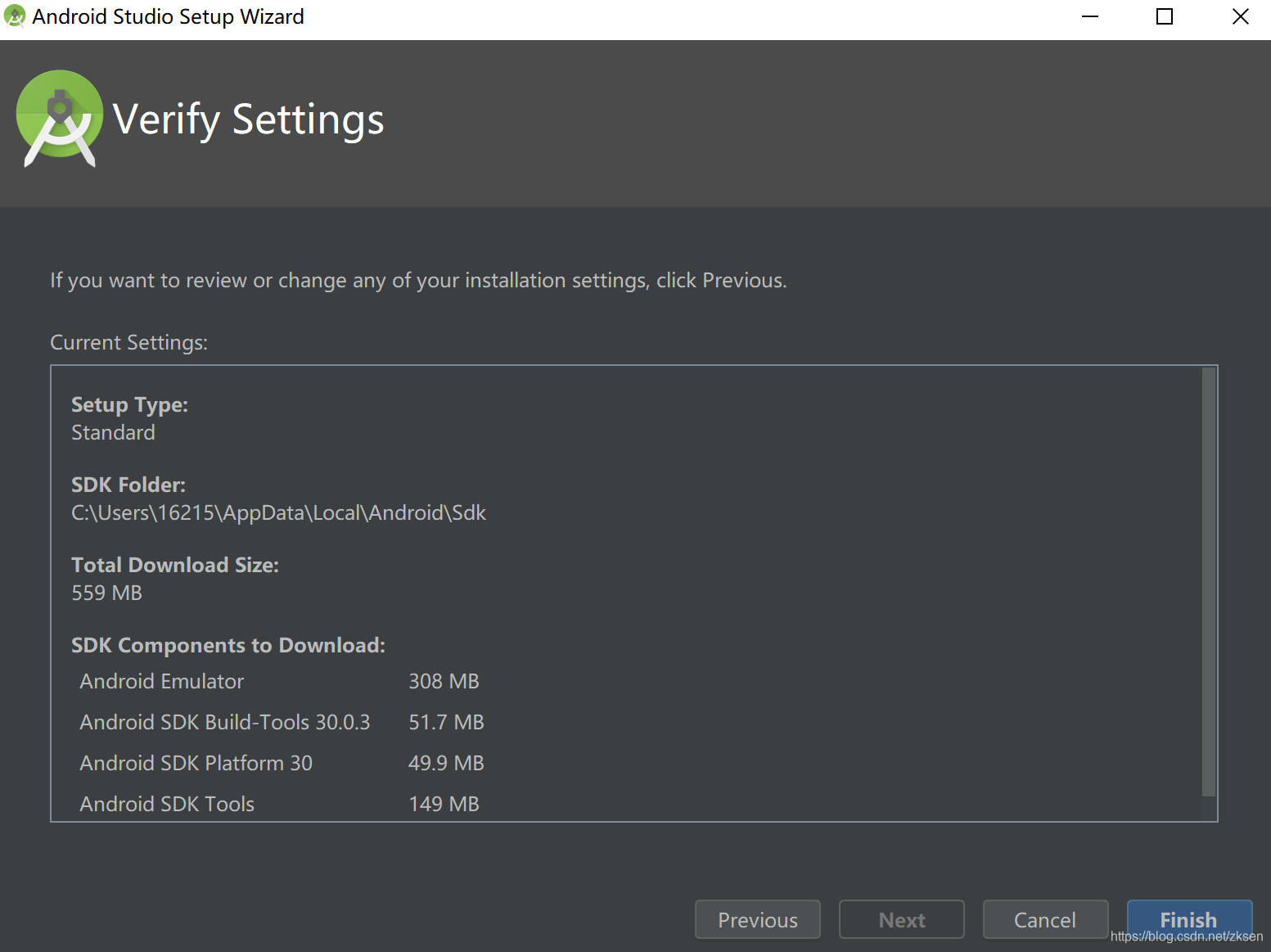Go back with the Previous button
Viewport: 1271px width, 952px height.
[757, 919]
